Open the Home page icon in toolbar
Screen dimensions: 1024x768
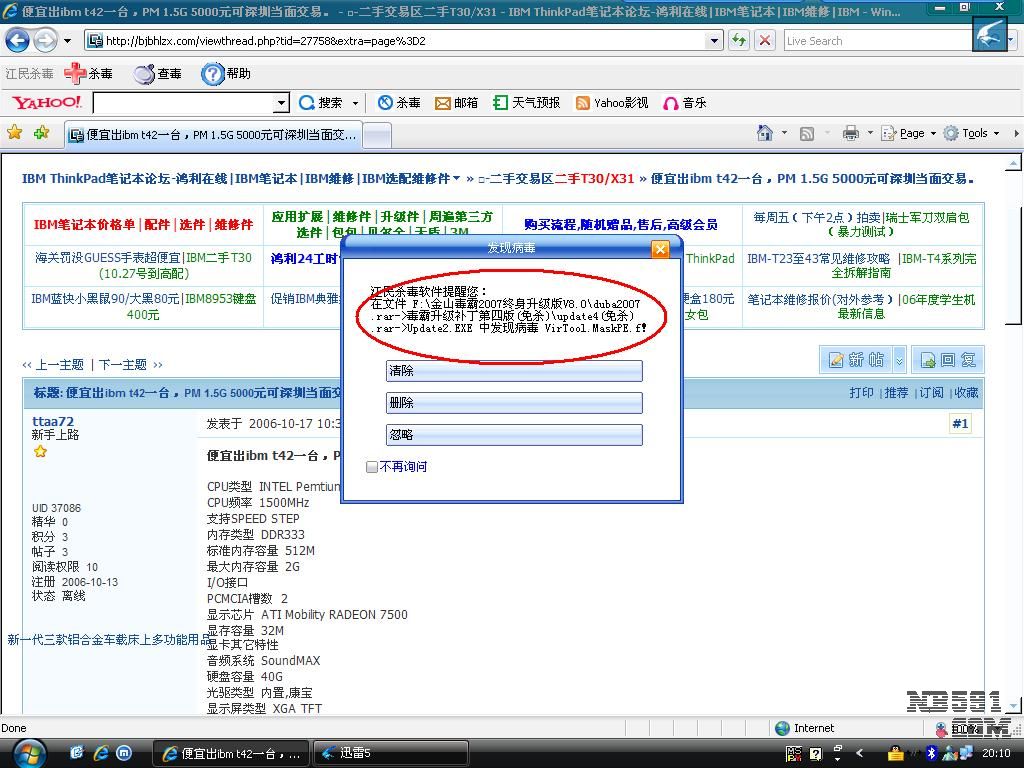[x=765, y=133]
